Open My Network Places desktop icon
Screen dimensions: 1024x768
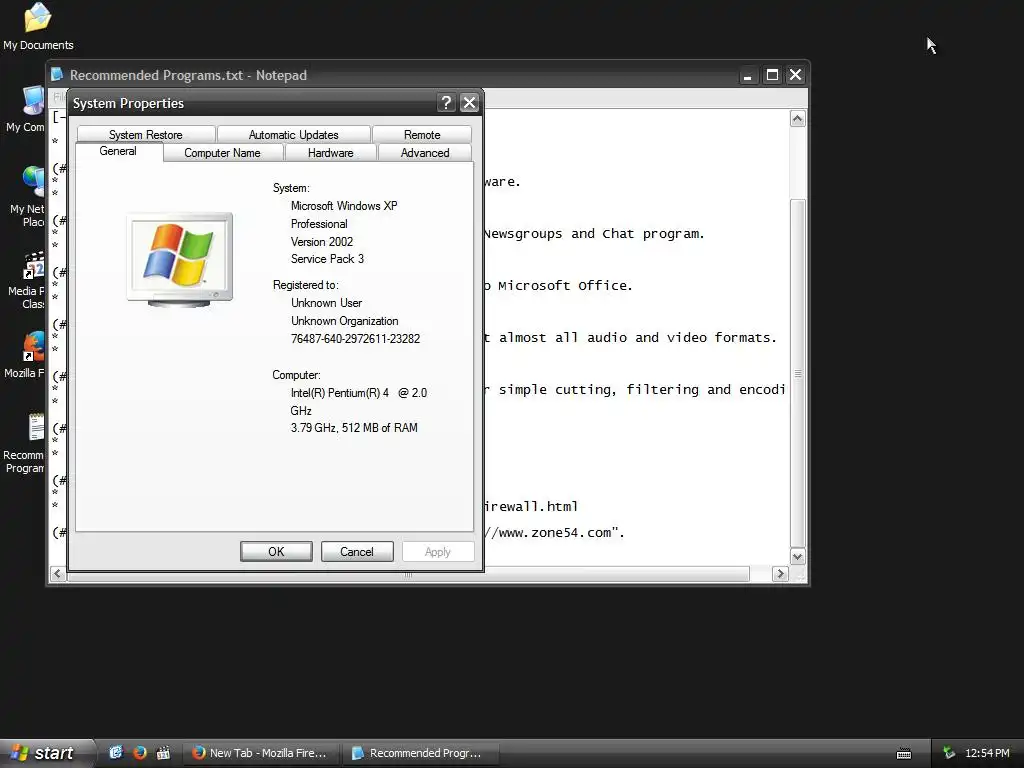coord(26,196)
